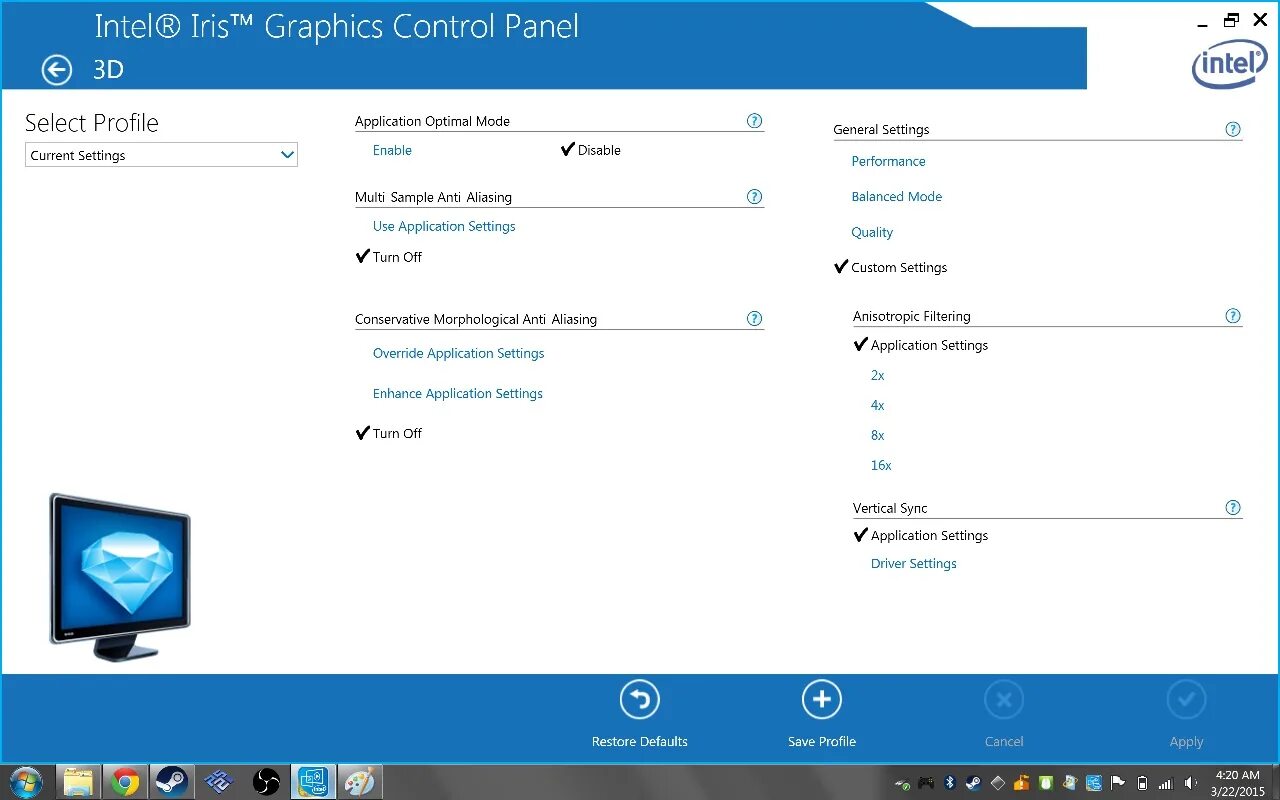Select Balanced Mode general setting
The image size is (1280, 800).
[897, 197]
